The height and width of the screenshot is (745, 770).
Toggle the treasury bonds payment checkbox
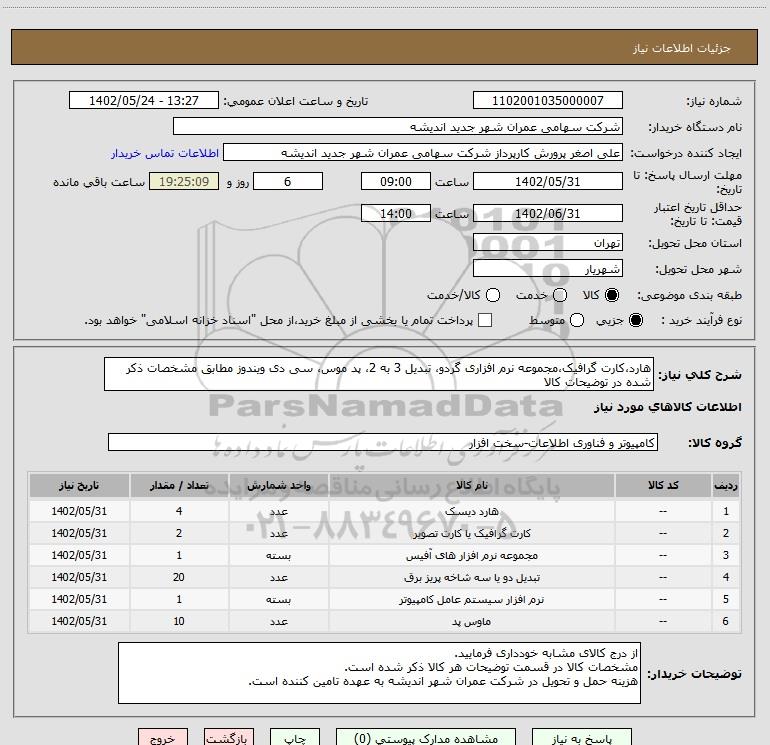click(485, 320)
